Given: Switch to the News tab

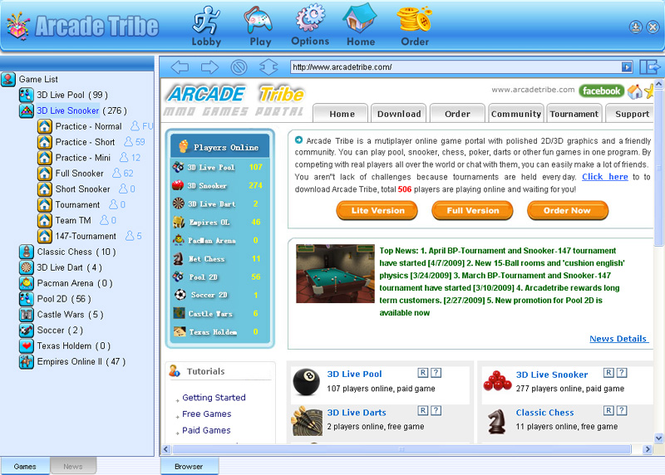Looking at the screenshot, I should click(x=73, y=467).
